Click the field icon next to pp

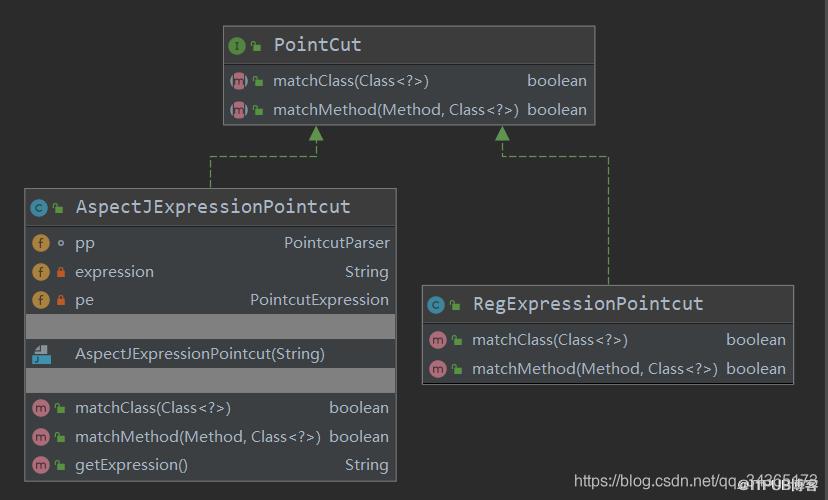click(41, 243)
